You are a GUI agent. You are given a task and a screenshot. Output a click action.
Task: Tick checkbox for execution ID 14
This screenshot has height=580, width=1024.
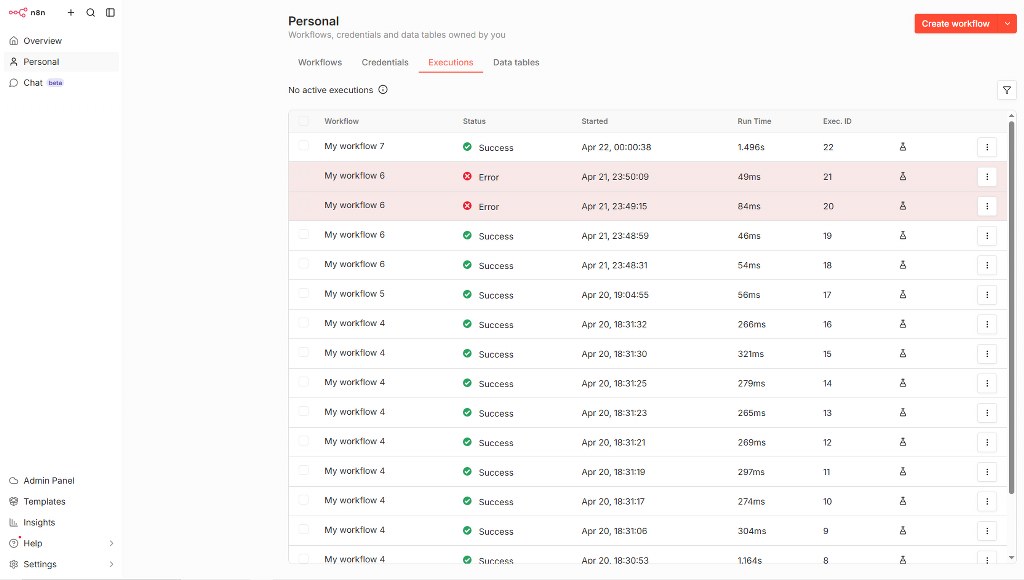[304, 381]
